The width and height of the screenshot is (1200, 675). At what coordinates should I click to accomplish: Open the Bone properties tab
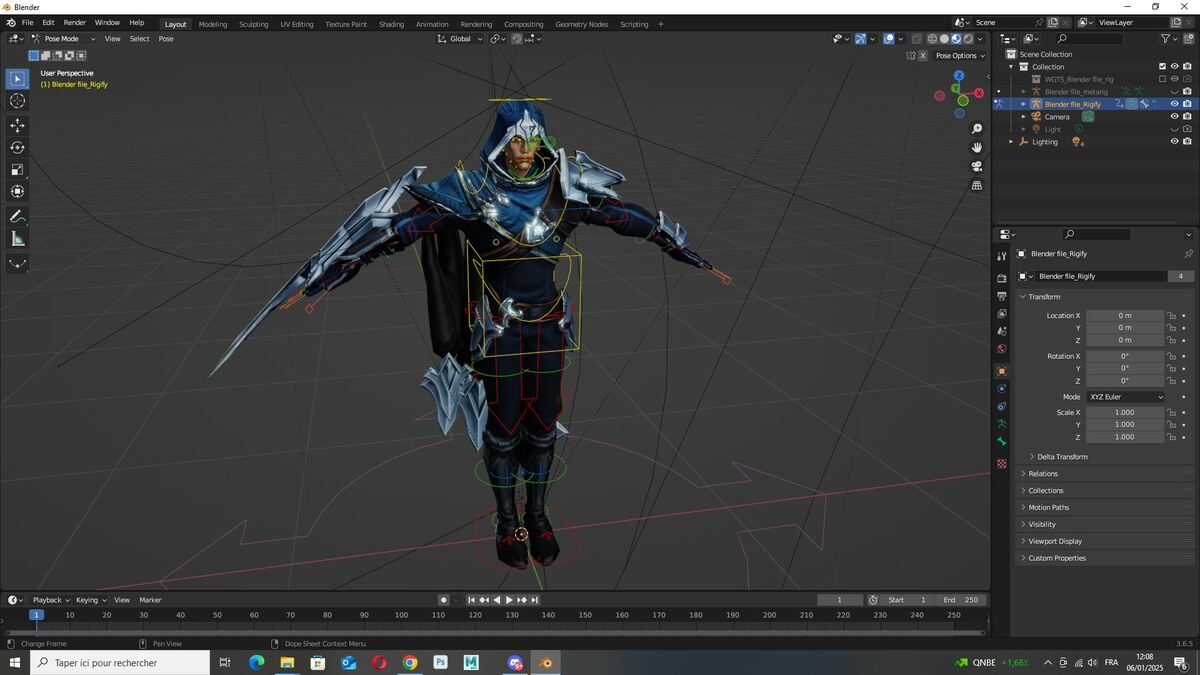[1002, 442]
